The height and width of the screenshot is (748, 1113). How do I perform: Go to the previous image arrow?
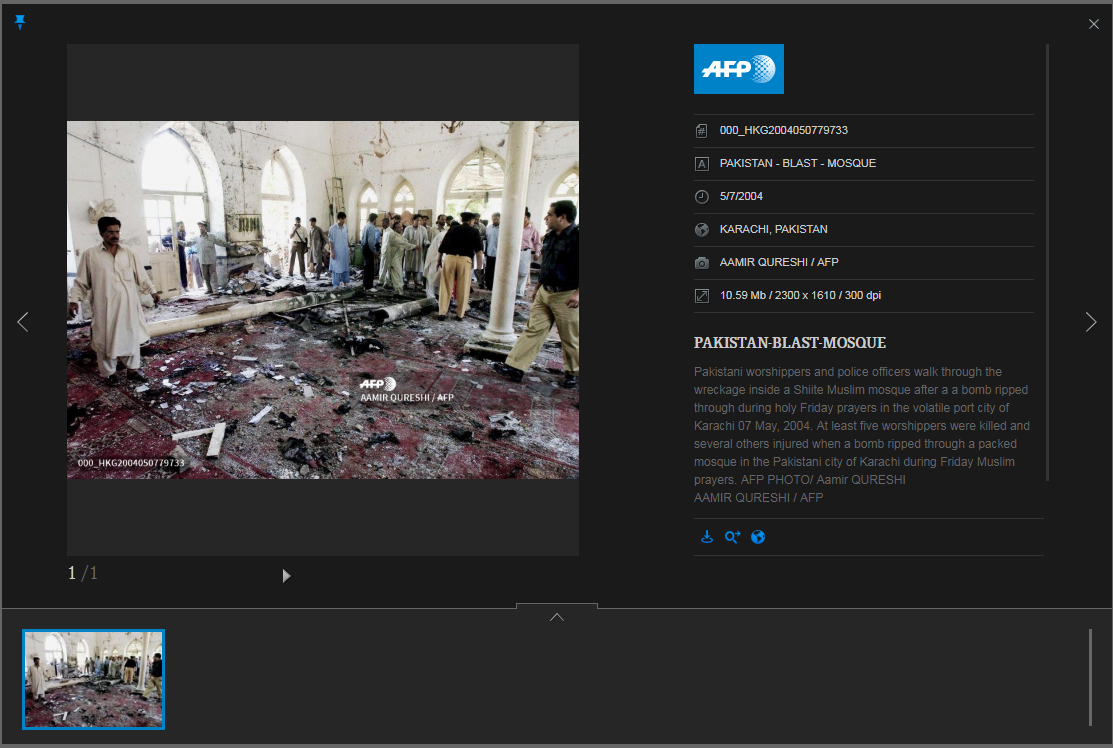pyautogui.click(x=23, y=322)
